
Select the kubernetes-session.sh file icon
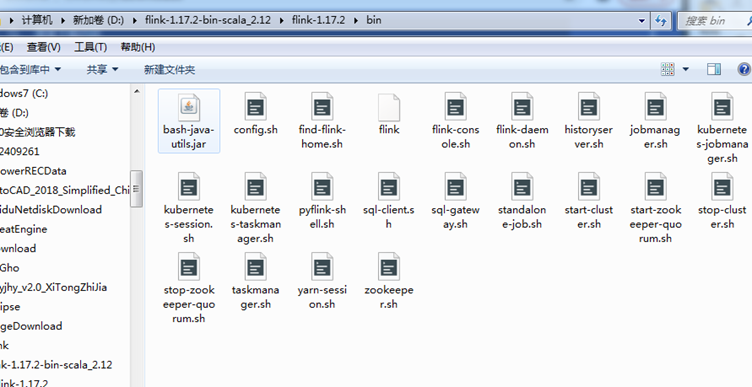[189, 187]
